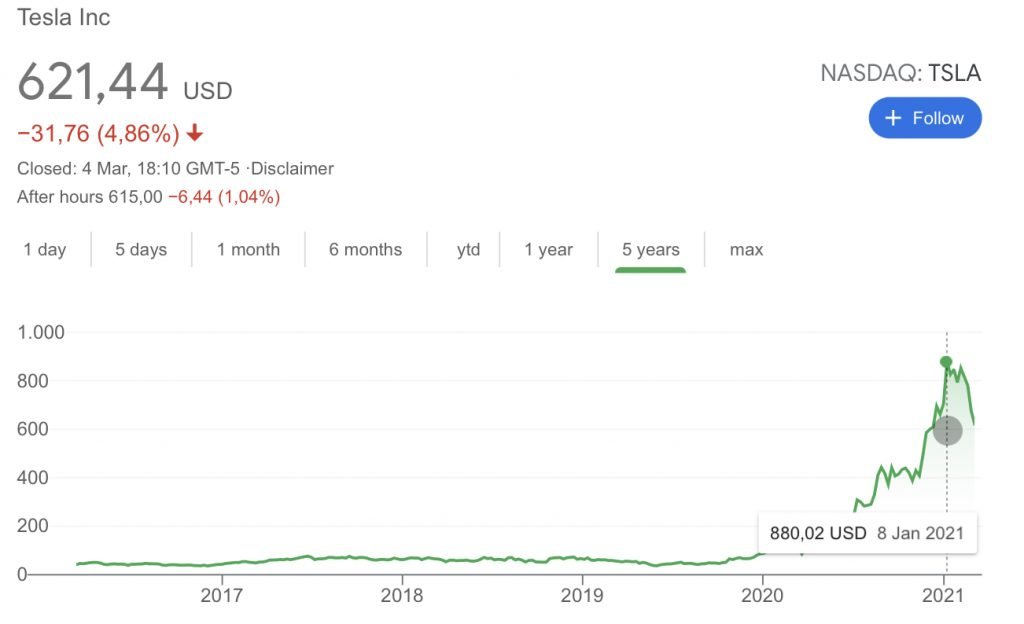The width and height of the screenshot is (1024, 624).
Task: Select the ytd range tab
Action: pyautogui.click(x=468, y=249)
